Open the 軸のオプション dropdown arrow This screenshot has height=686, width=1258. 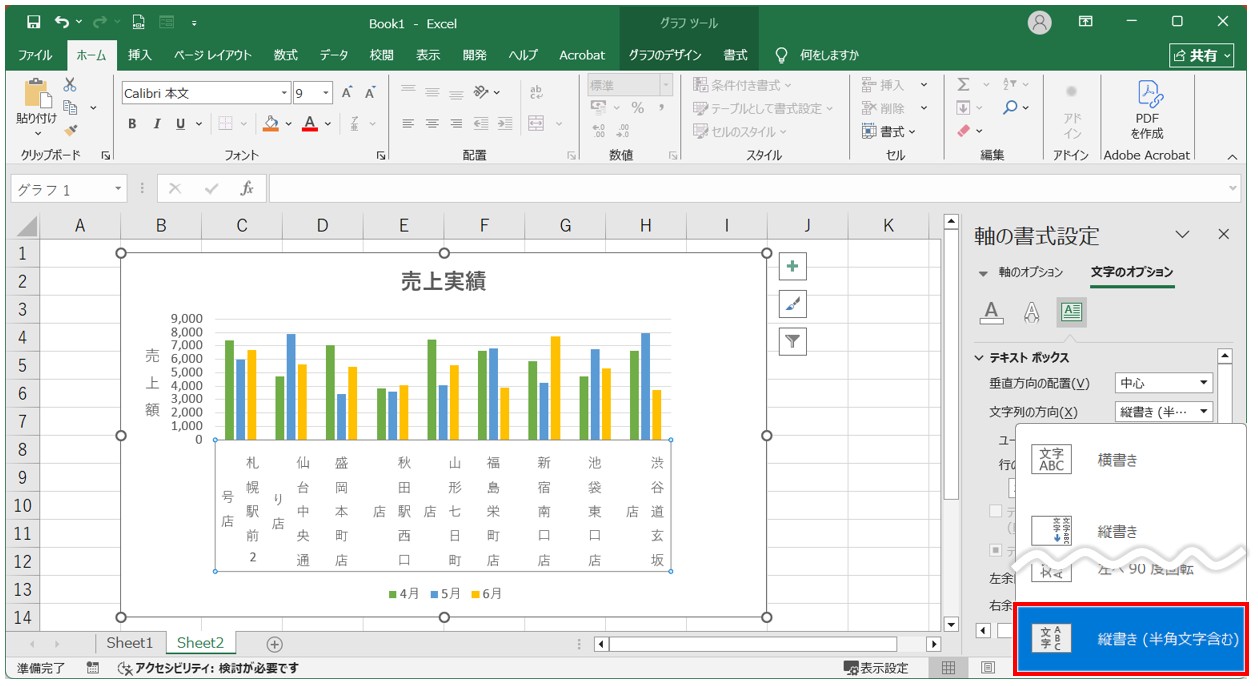tap(982, 273)
